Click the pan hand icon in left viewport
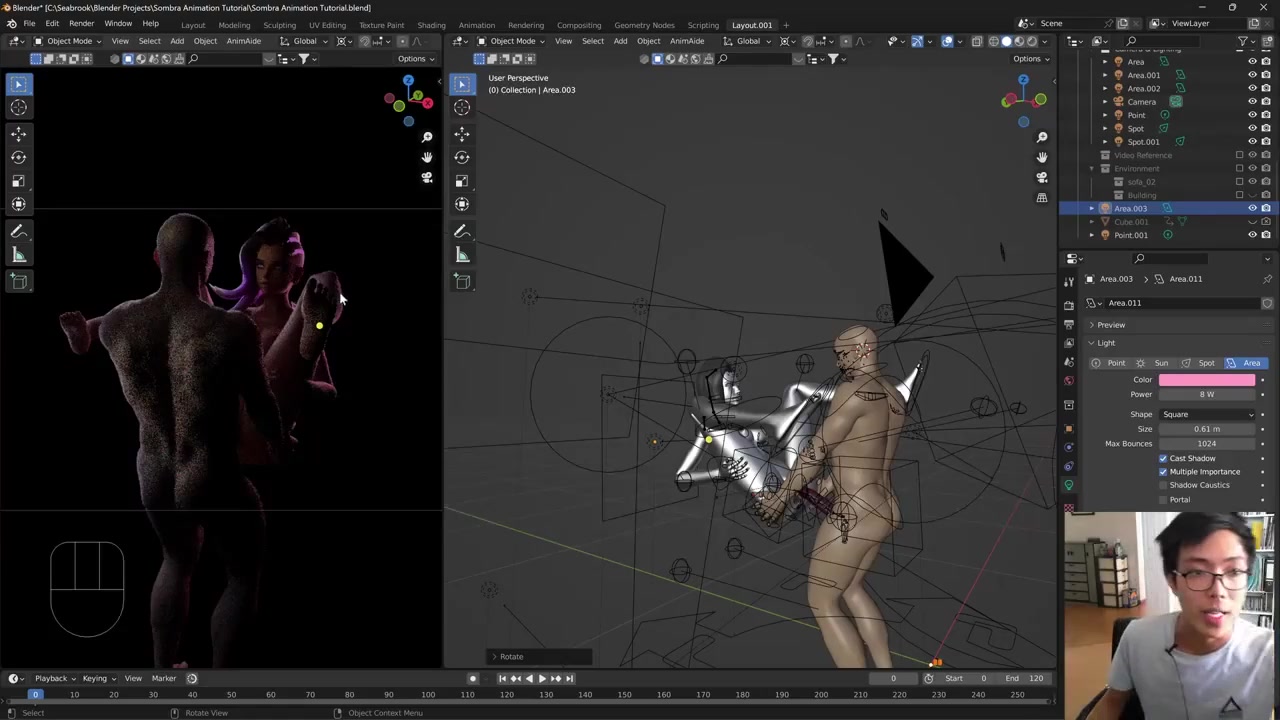Screen dimensions: 1280x720 tap(427, 157)
